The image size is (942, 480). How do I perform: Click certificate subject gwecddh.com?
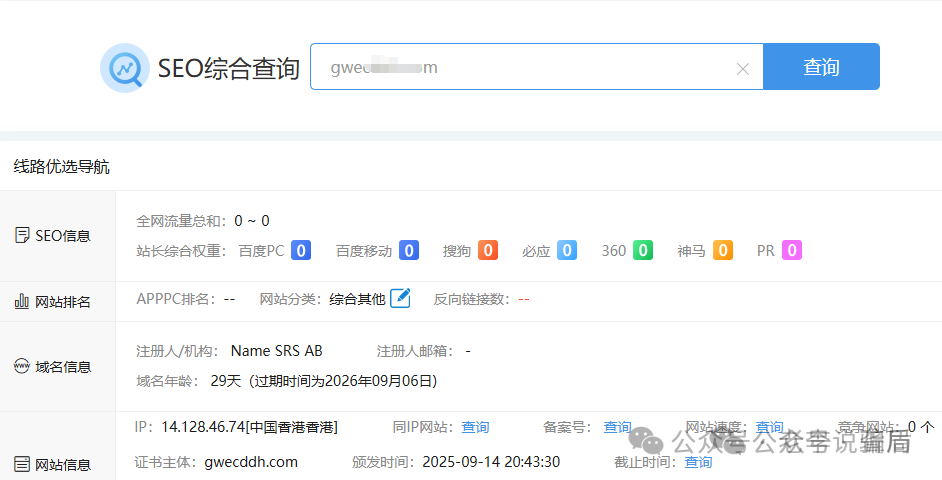[251, 462]
